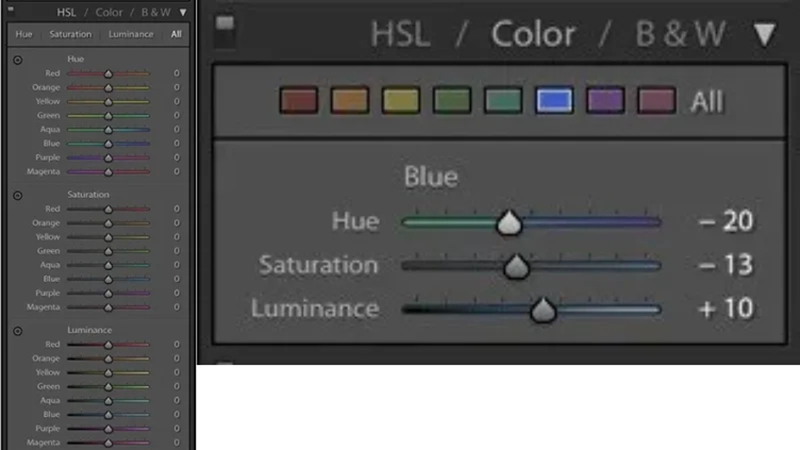This screenshot has height=450, width=800.
Task: Select the yellow color swatch in Color panel
Action: 401,100
